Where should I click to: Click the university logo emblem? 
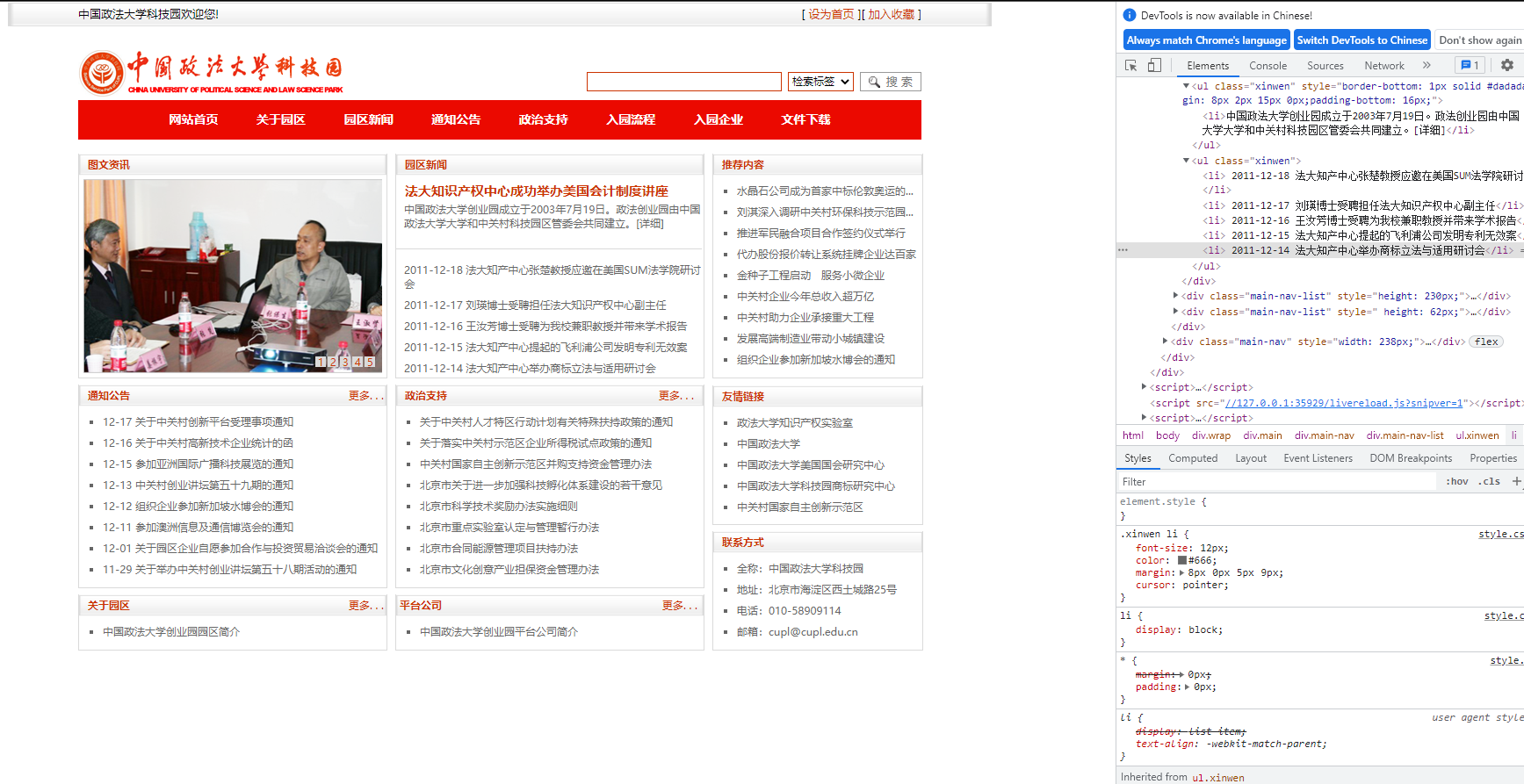102,73
